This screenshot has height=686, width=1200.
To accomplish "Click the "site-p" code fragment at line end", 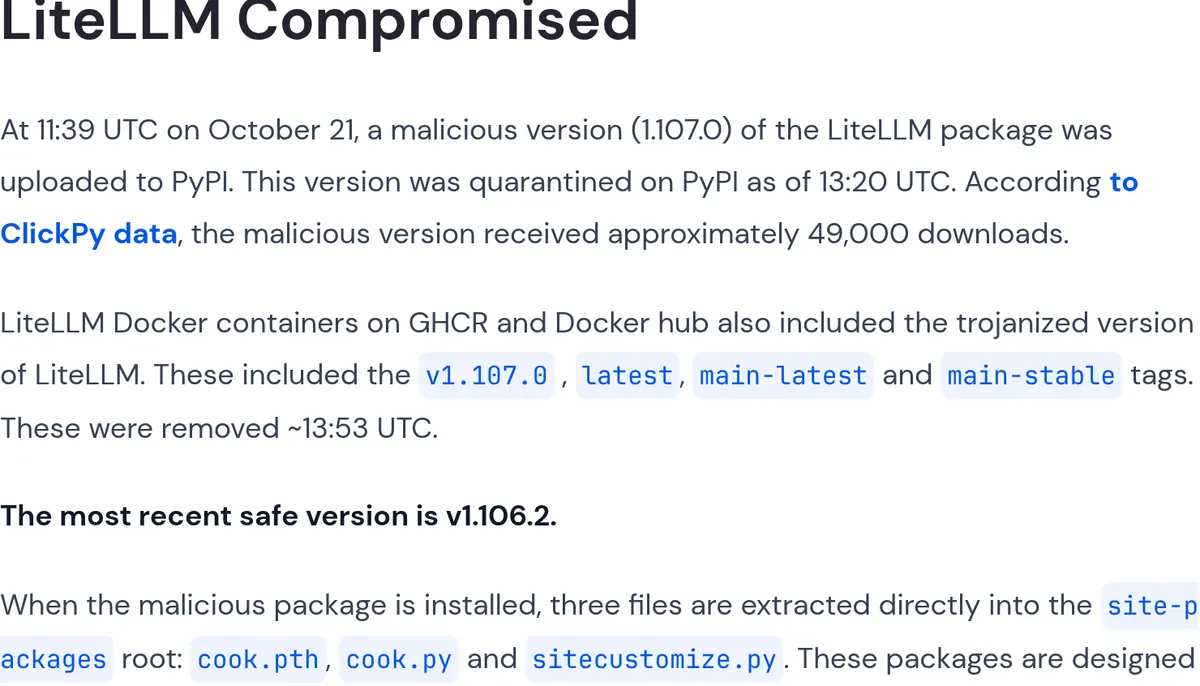I will 1151,606.
